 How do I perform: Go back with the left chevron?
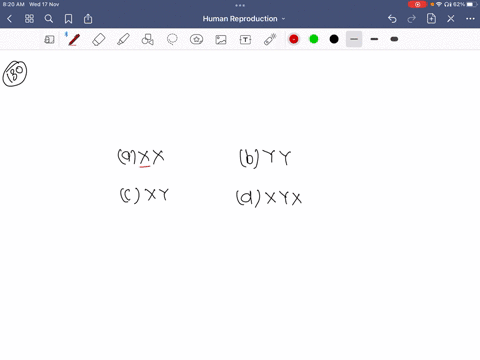9,19
